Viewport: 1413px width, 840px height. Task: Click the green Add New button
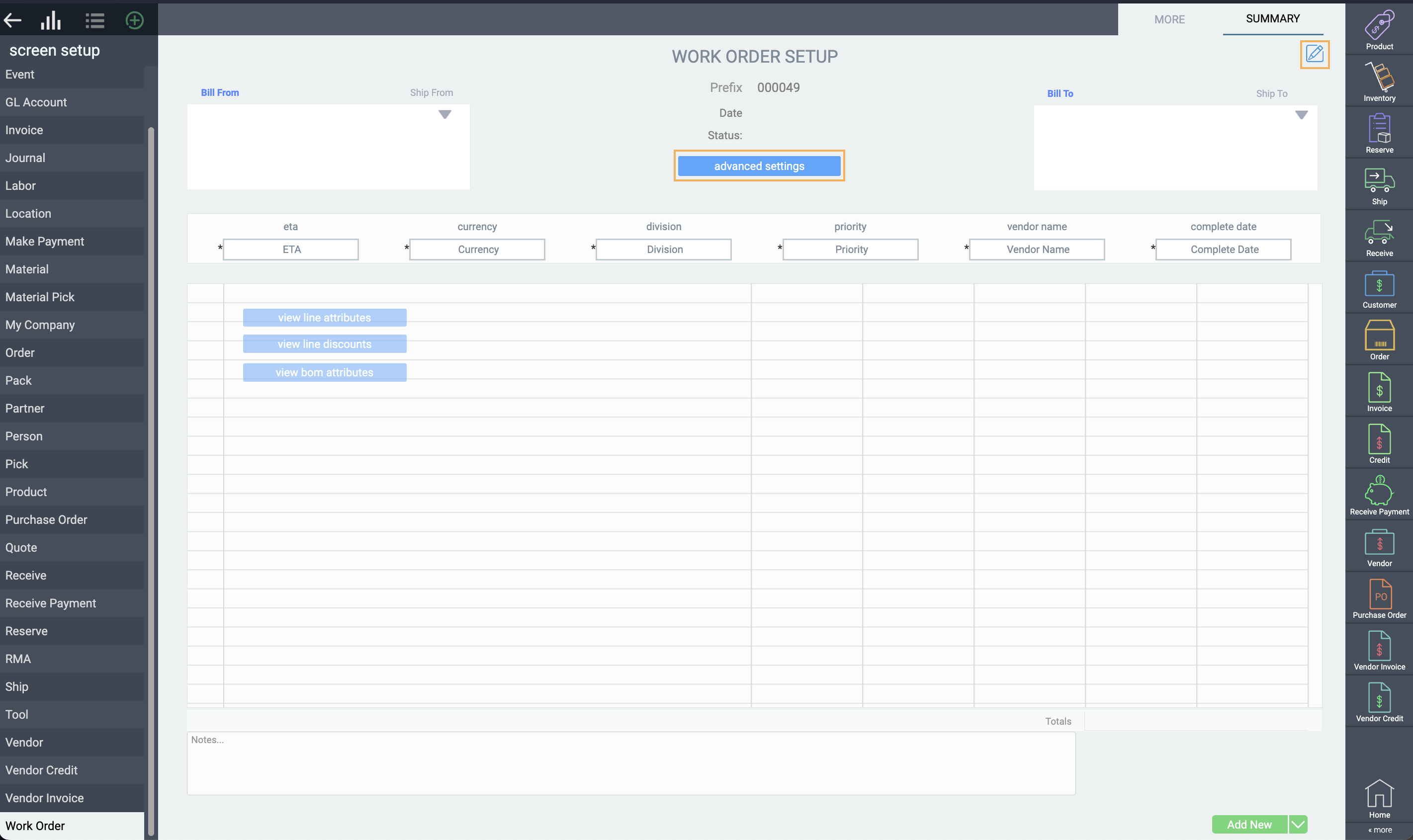1249,824
